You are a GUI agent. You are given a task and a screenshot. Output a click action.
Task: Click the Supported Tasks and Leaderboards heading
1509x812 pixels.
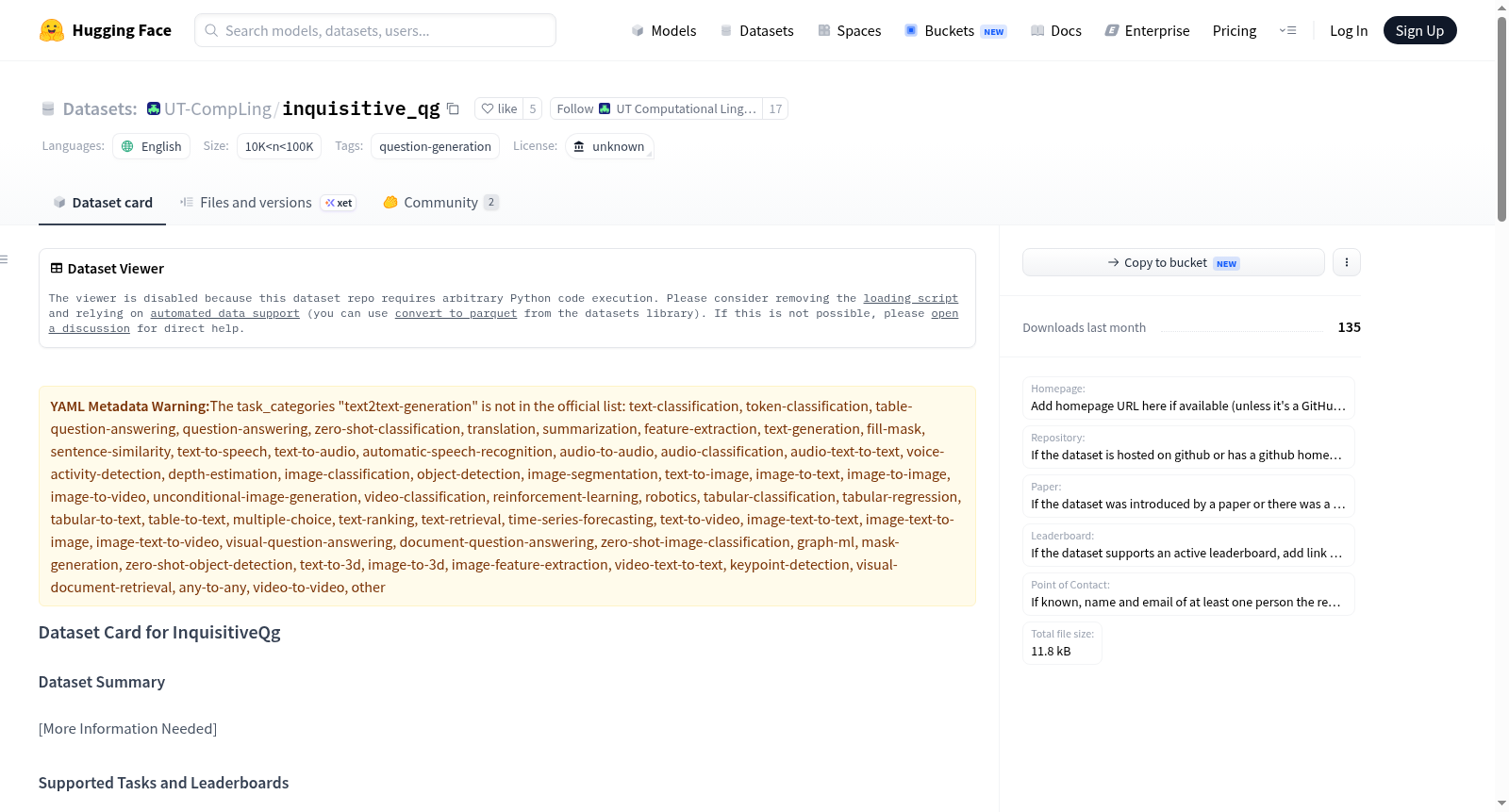[163, 783]
